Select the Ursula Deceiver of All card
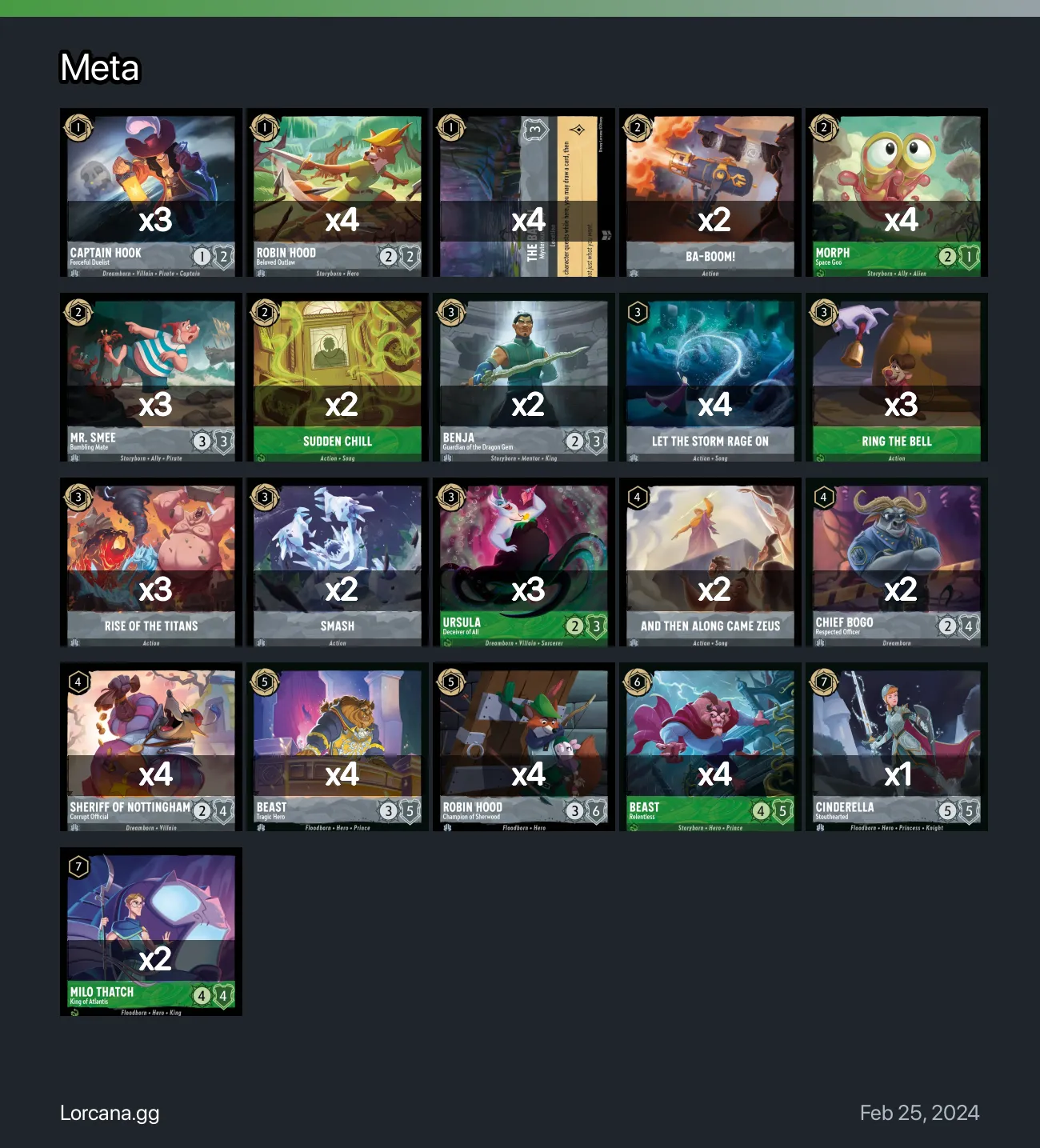Viewport: 1040px width, 1148px height. click(524, 562)
